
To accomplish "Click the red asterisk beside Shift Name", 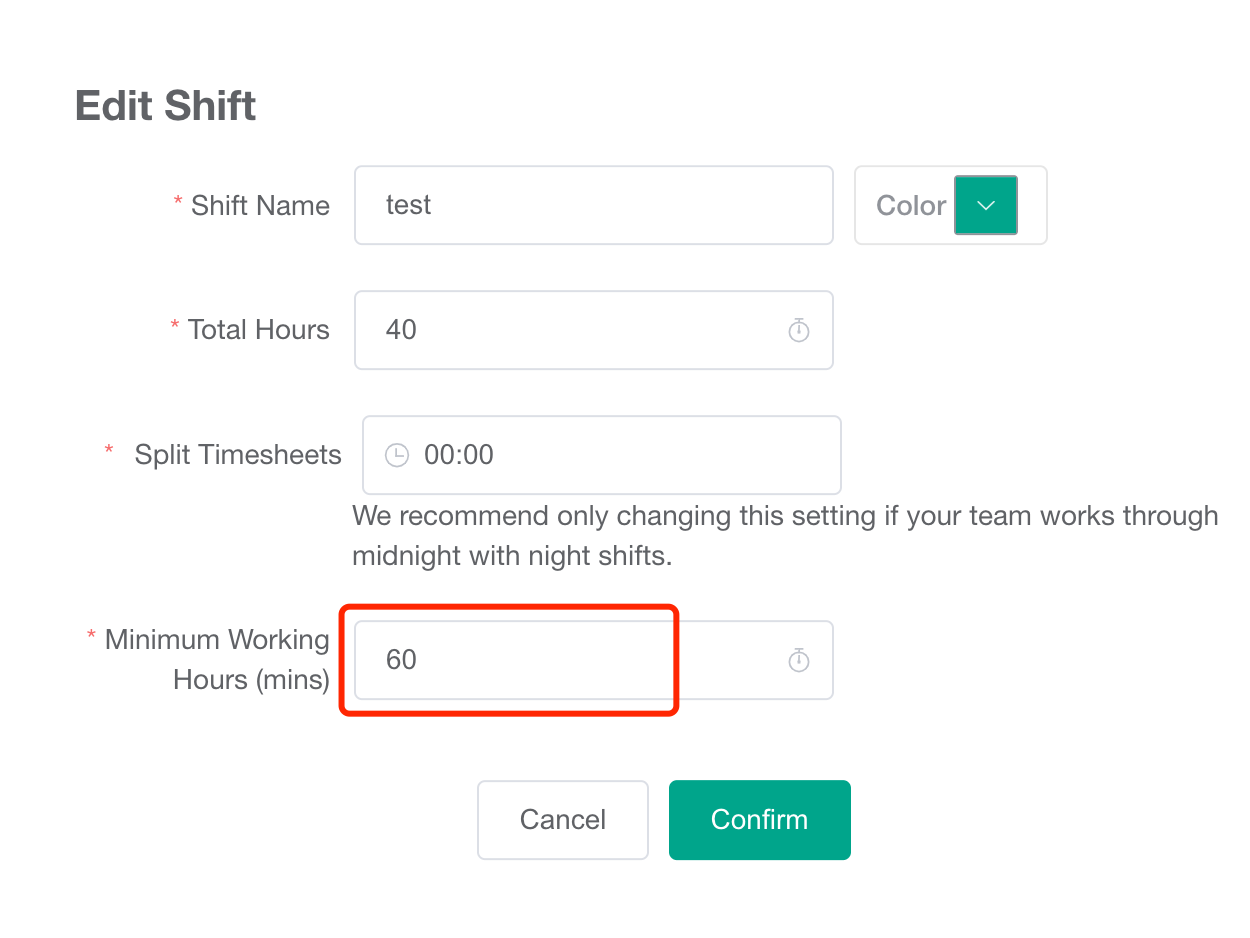I will (x=178, y=202).
